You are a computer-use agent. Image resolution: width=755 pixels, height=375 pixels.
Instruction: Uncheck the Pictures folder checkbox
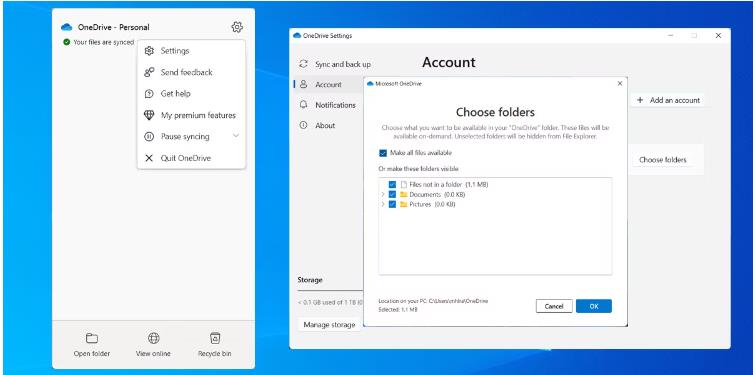coord(392,204)
